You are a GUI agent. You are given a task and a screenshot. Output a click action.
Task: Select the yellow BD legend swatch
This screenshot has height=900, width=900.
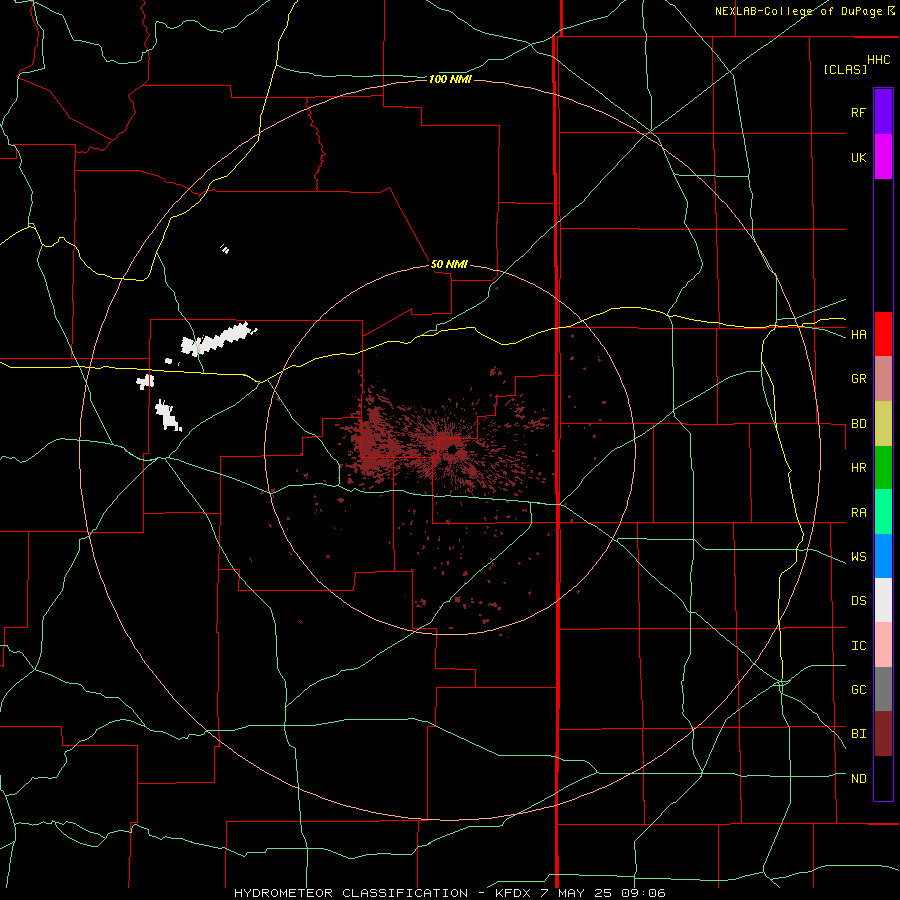(883, 424)
